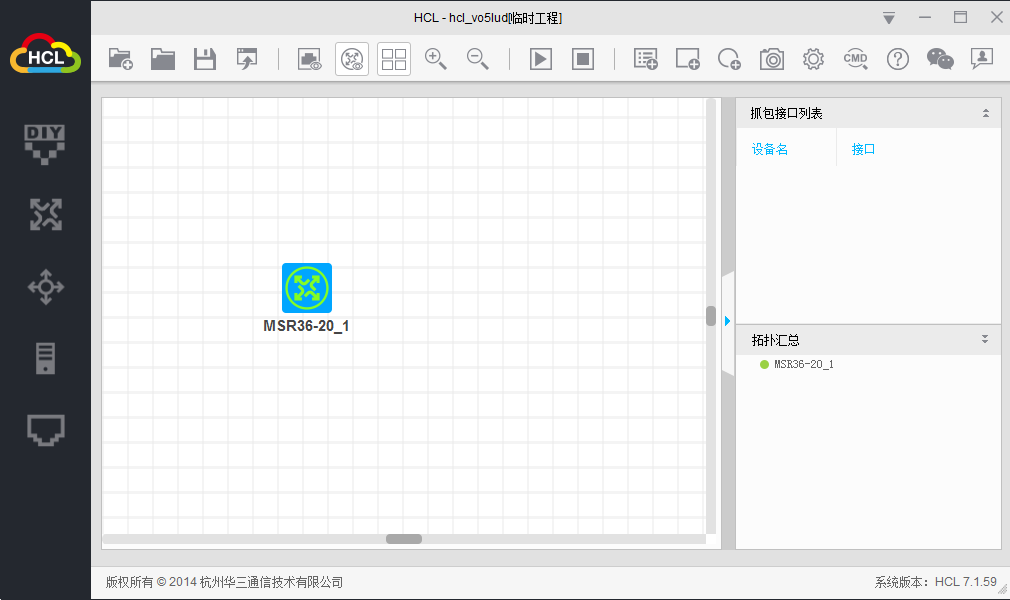The height and width of the screenshot is (600, 1010).
Task: Take a screenshot with camera icon
Action: click(772, 59)
